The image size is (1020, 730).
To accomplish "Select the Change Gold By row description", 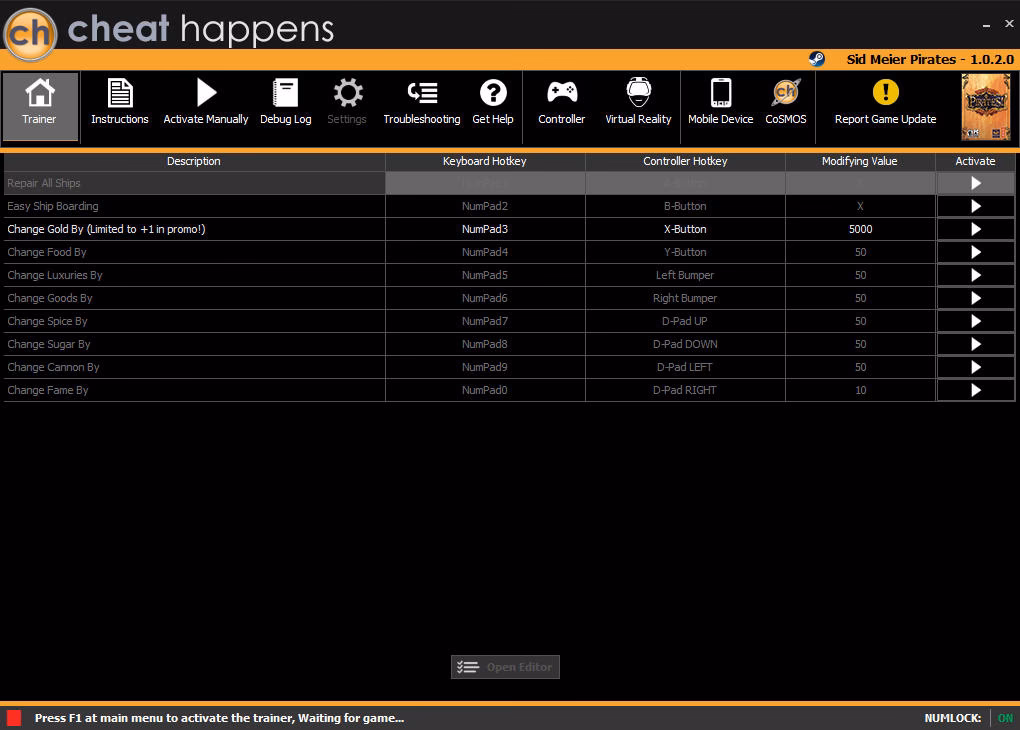I will coord(194,229).
